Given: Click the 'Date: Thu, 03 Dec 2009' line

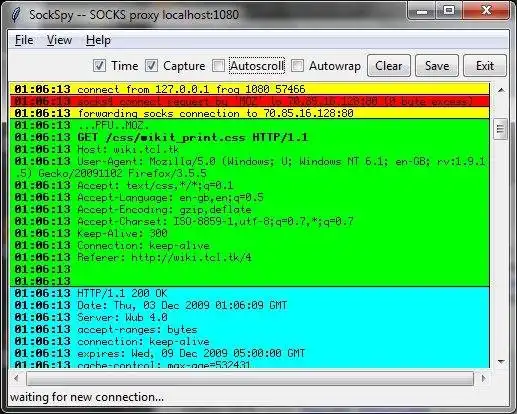Looking at the screenshot, I should [250, 305].
